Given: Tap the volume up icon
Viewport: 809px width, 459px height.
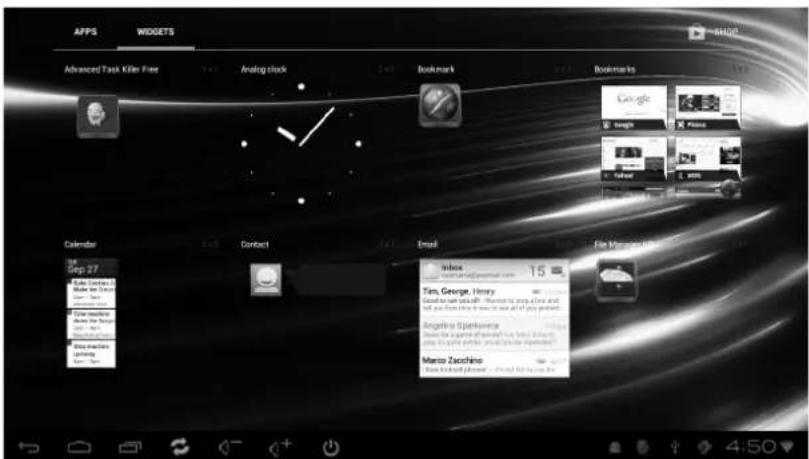Looking at the screenshot, I should (280, 447).
